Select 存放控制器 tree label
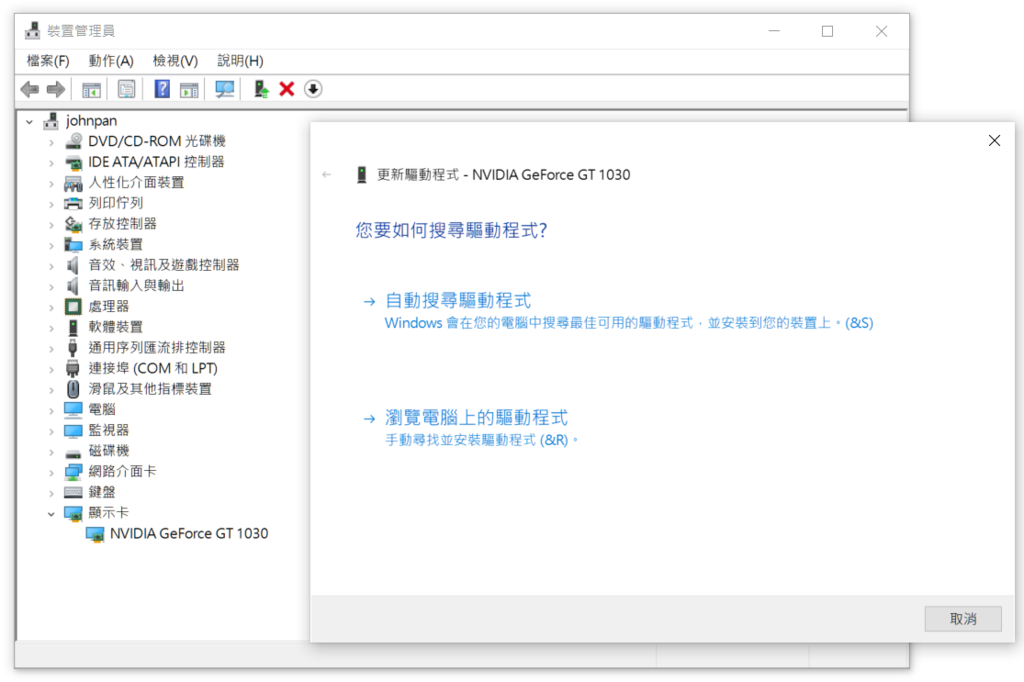This screenshot has height=682, width=1024. click(x=123, y=223)
